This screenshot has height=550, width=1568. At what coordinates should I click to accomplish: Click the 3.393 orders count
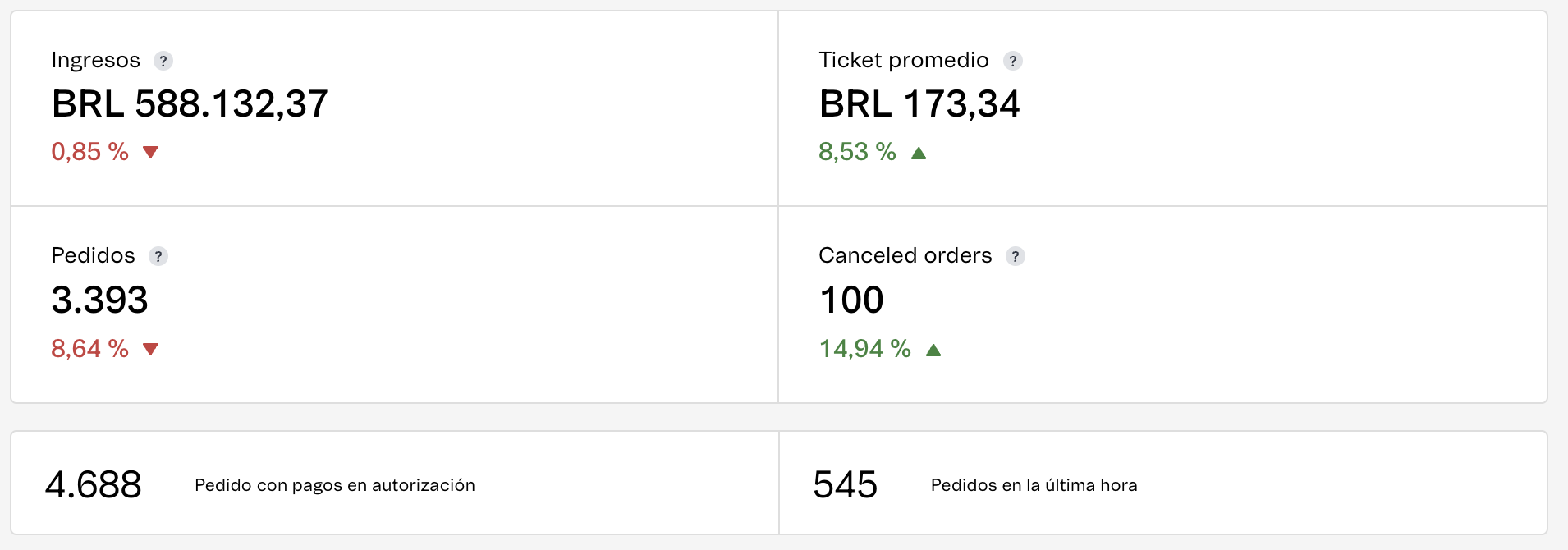[99, 300]
